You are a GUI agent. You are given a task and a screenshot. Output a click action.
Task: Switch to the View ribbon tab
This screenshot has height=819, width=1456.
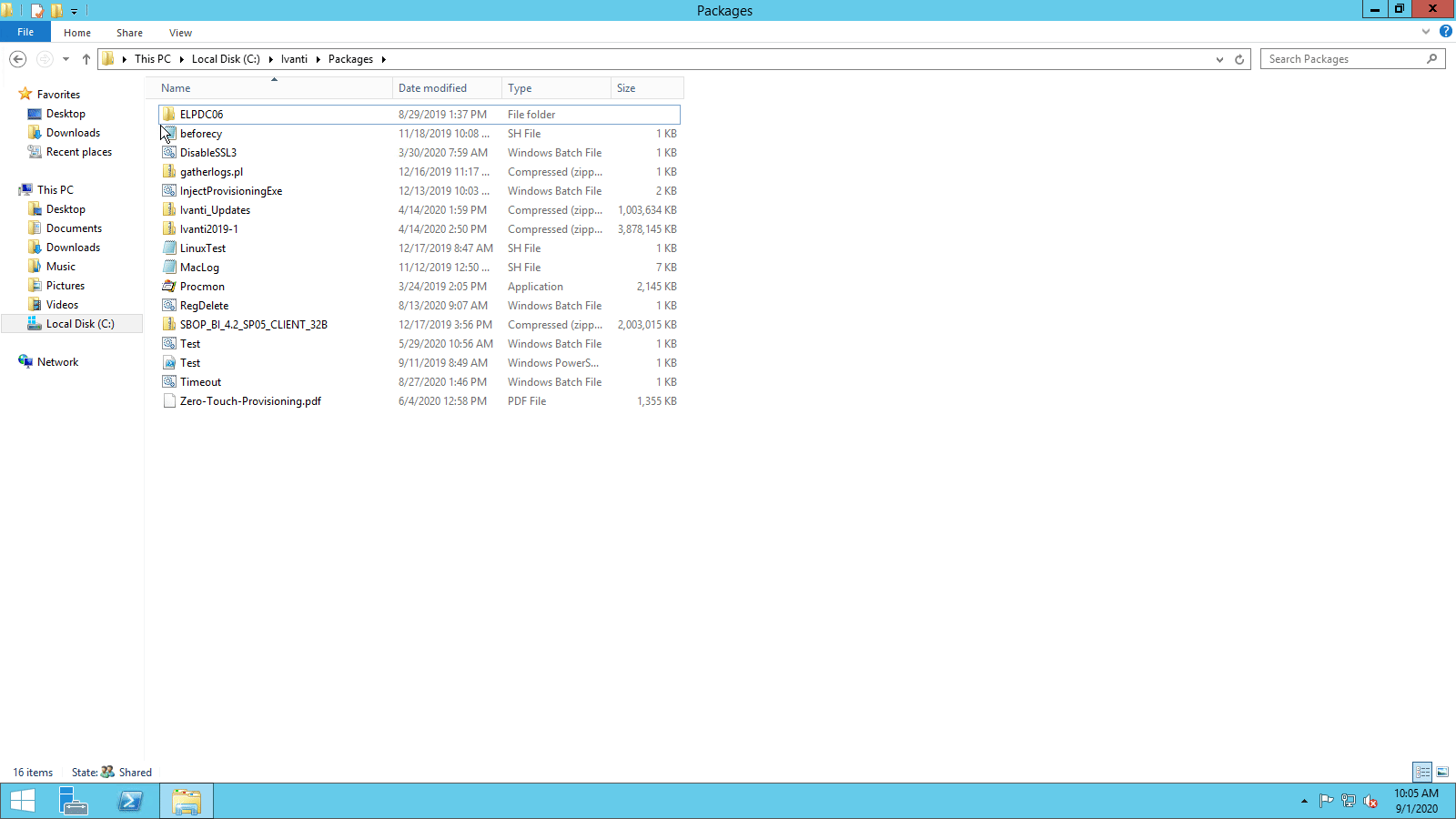tap(179, 32)
